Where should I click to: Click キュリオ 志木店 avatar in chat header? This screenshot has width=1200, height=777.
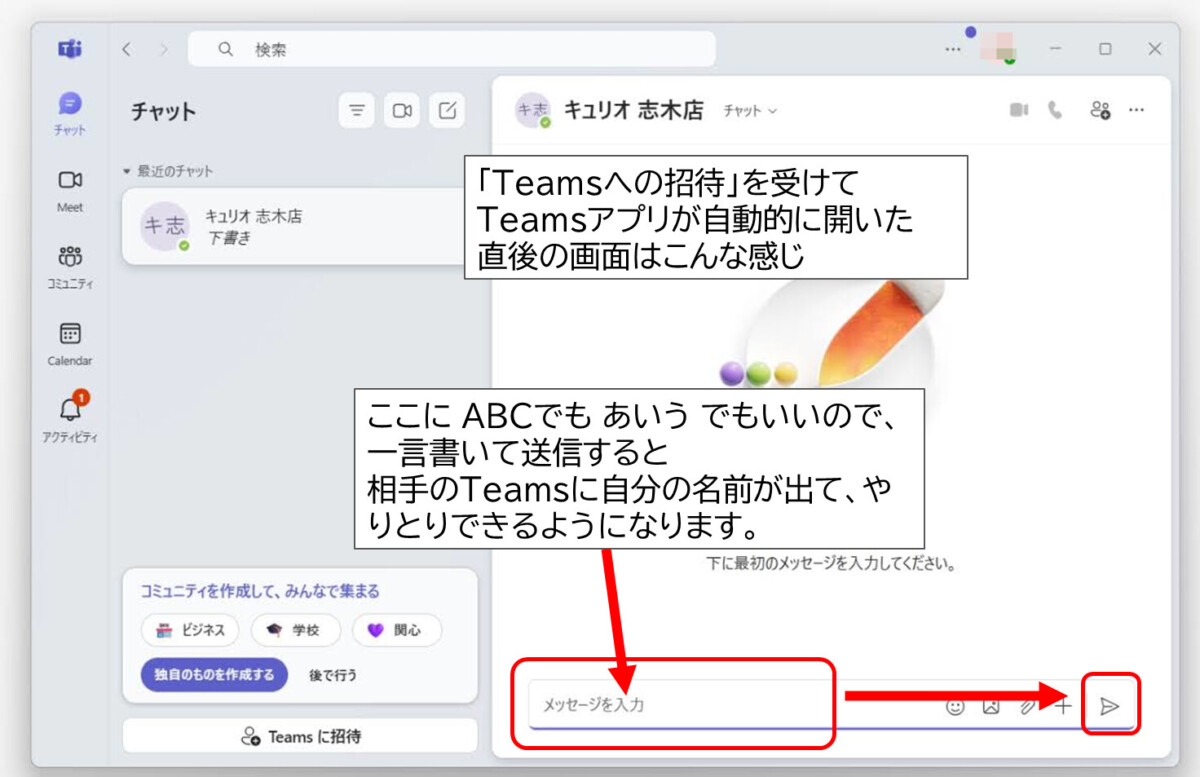click(x=533, y=110)
